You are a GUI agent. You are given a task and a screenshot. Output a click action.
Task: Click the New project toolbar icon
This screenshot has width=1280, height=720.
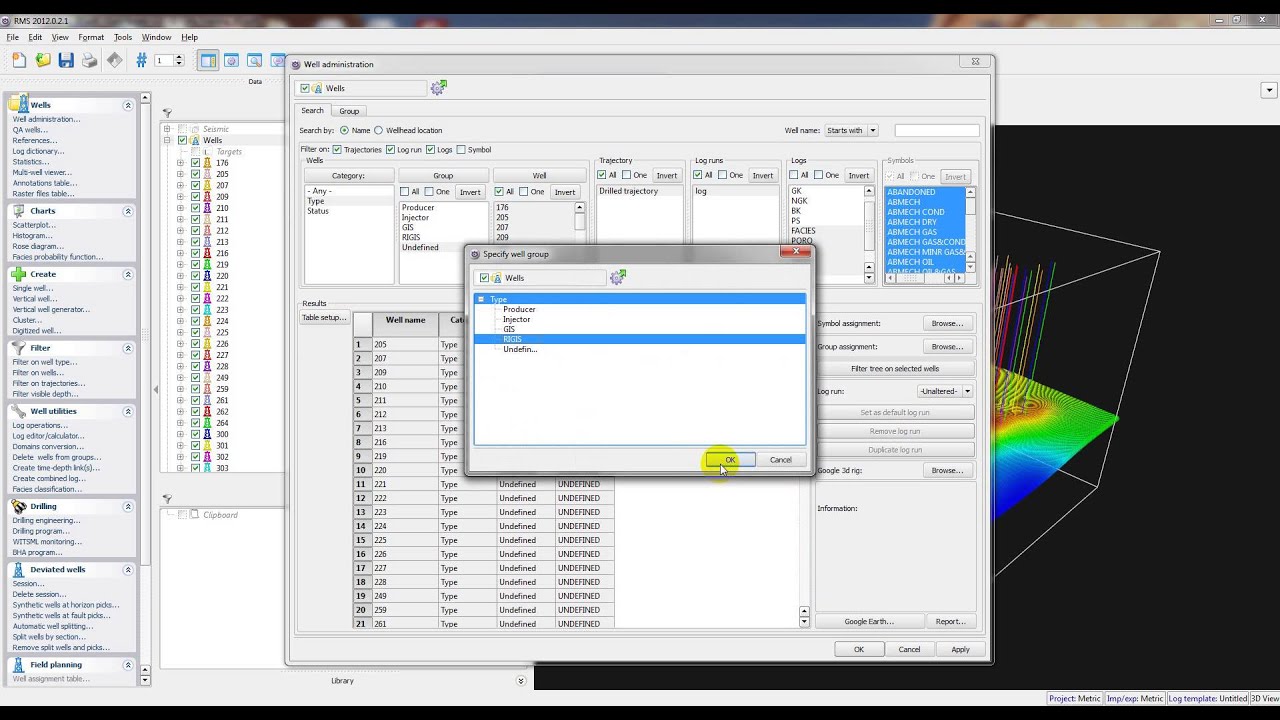19,61
